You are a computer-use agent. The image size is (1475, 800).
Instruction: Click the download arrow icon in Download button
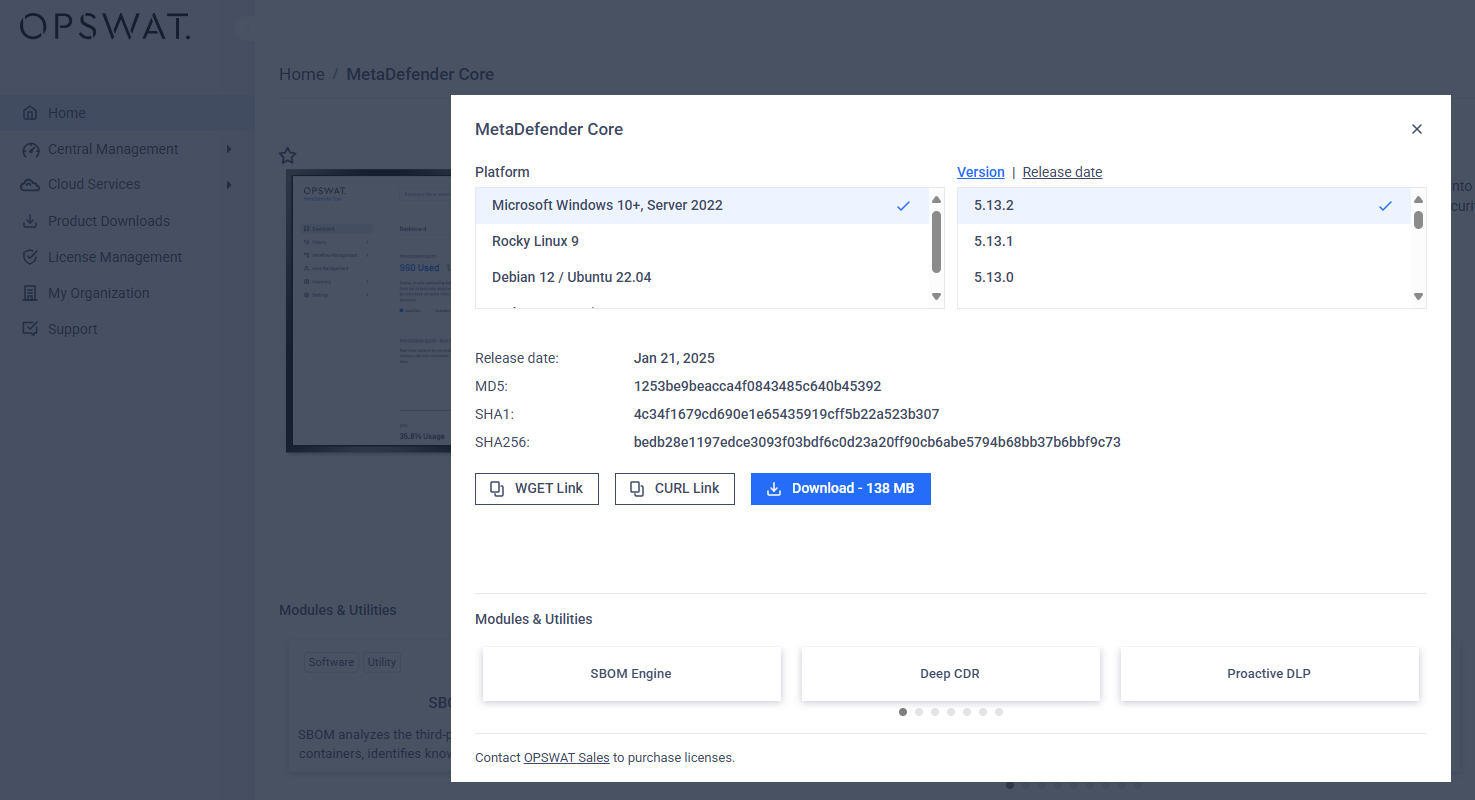773,489
